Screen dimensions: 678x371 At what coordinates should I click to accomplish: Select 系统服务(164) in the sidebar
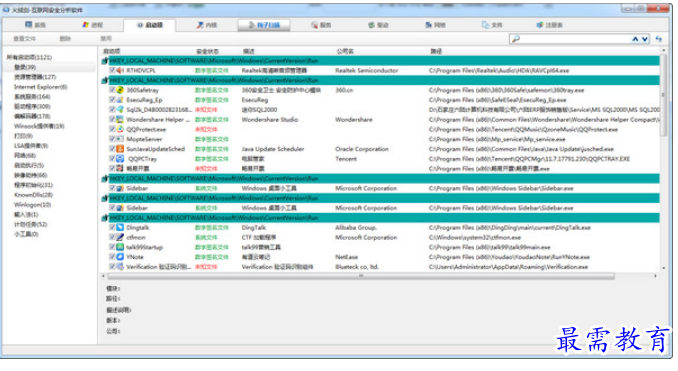(32, 97)
